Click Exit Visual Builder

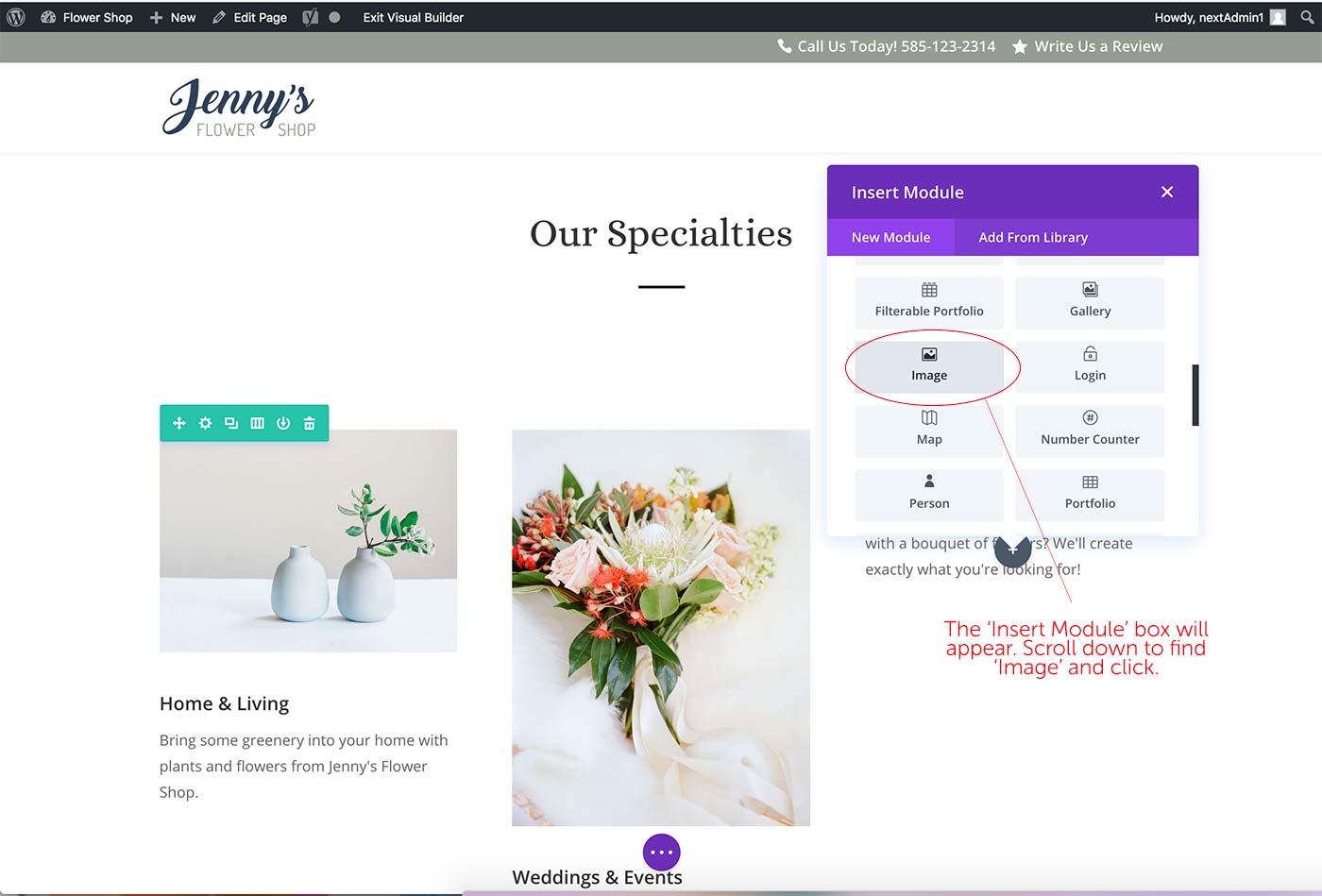(x=414, y=17)
